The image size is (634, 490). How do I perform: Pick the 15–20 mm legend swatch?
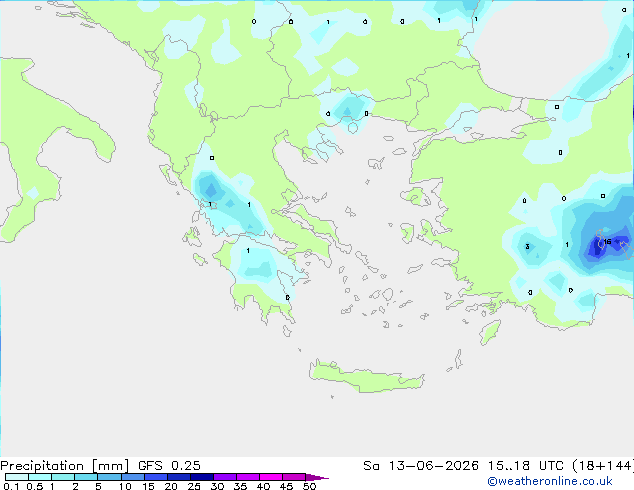(x=156, y=477)
